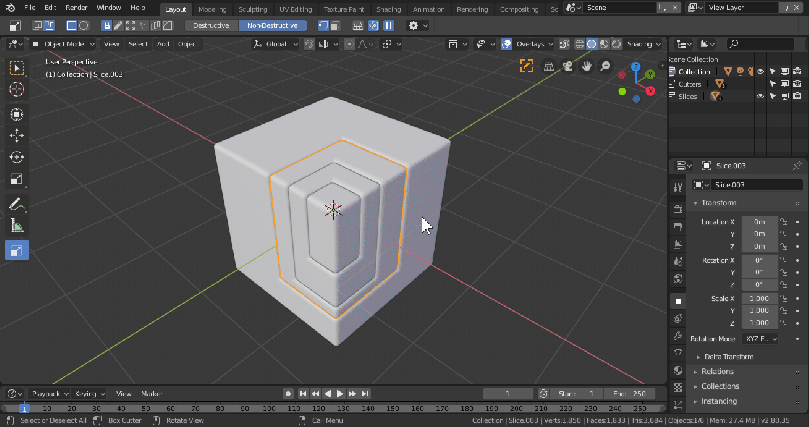
Task: Click the Slice.003 object name field
Action: pos(754,185)
